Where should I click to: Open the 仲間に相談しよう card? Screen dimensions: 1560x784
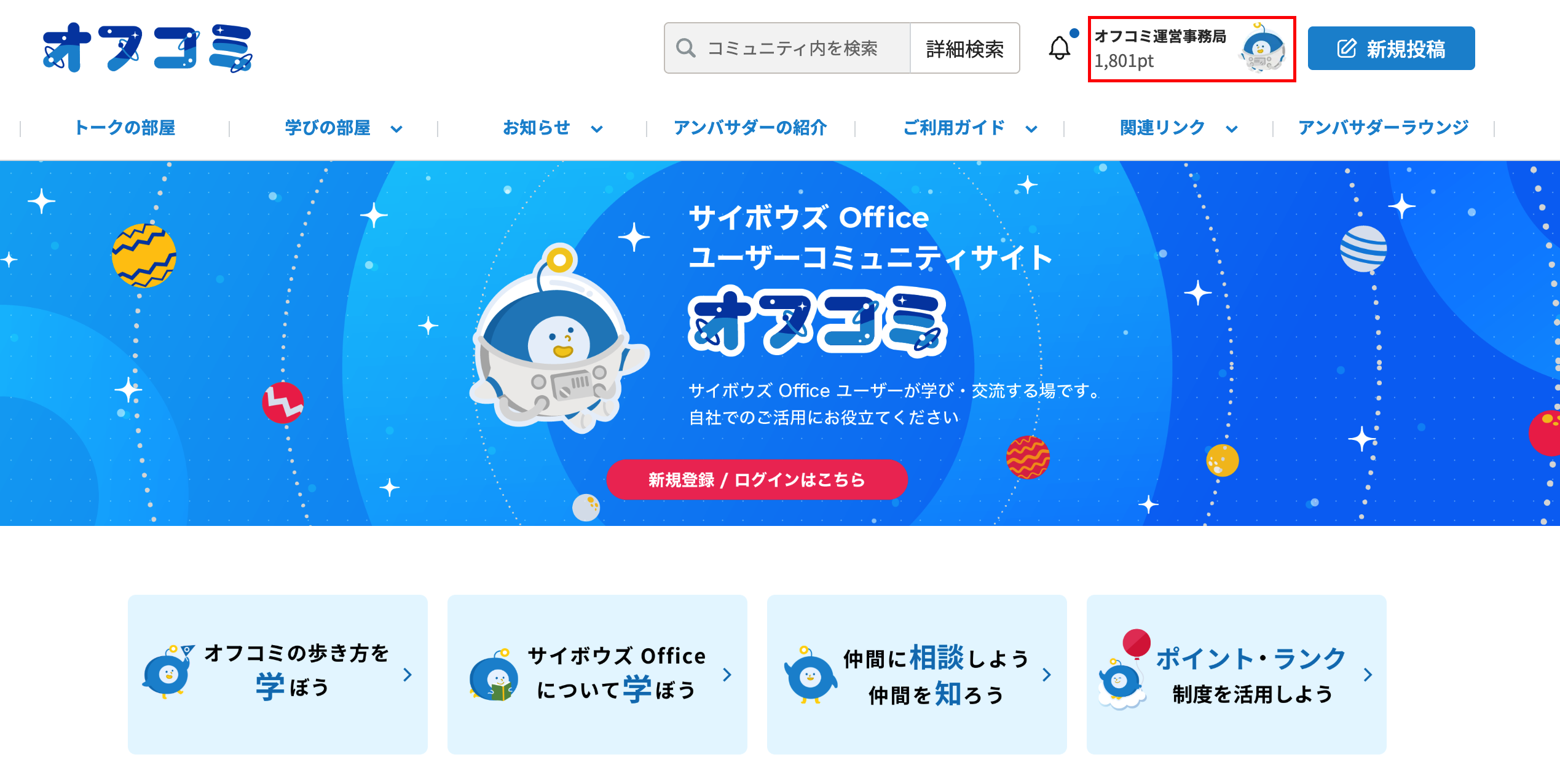click(916, 675)
